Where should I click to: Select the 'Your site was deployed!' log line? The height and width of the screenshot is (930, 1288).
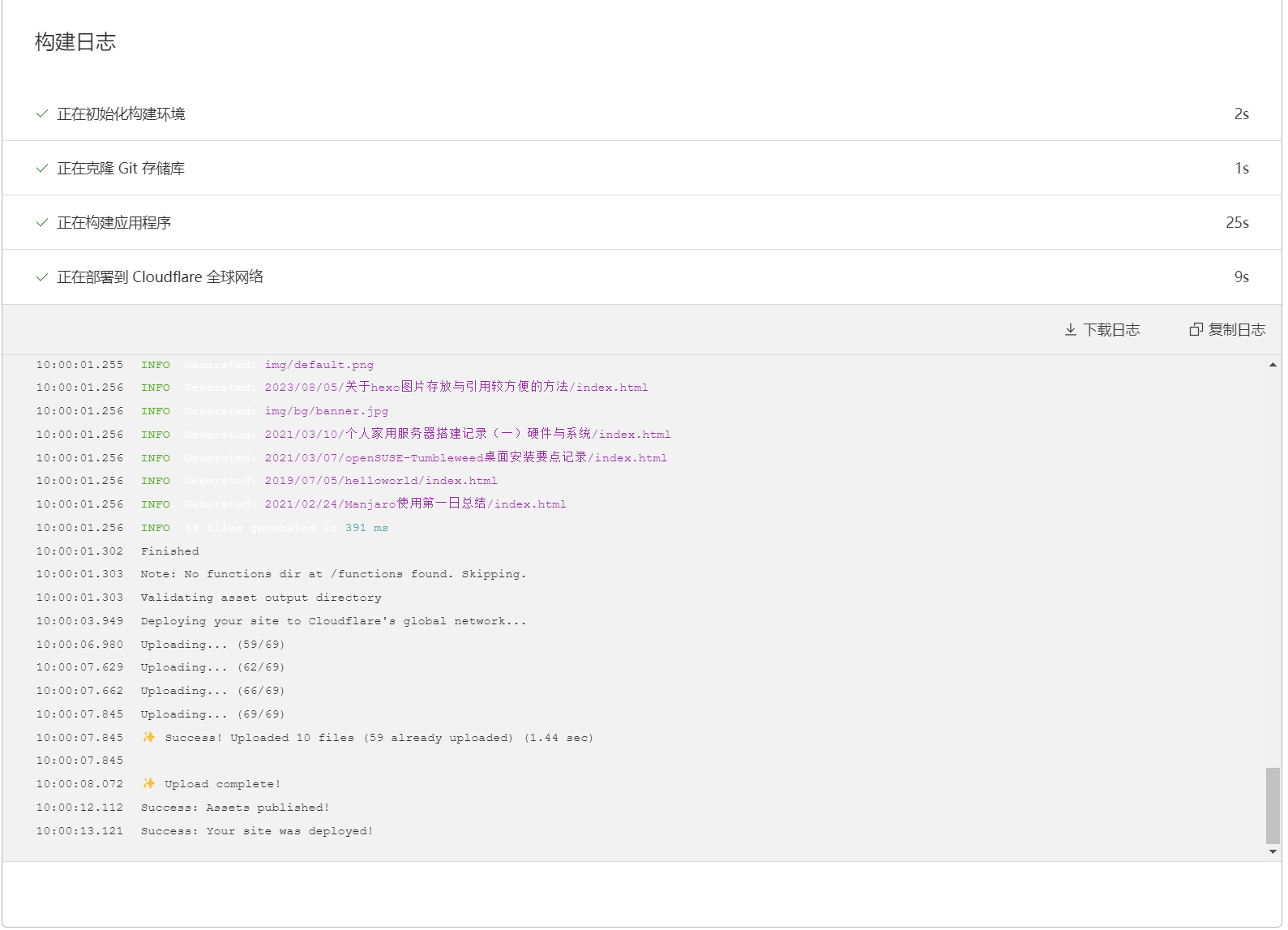(x=257, y=831)
